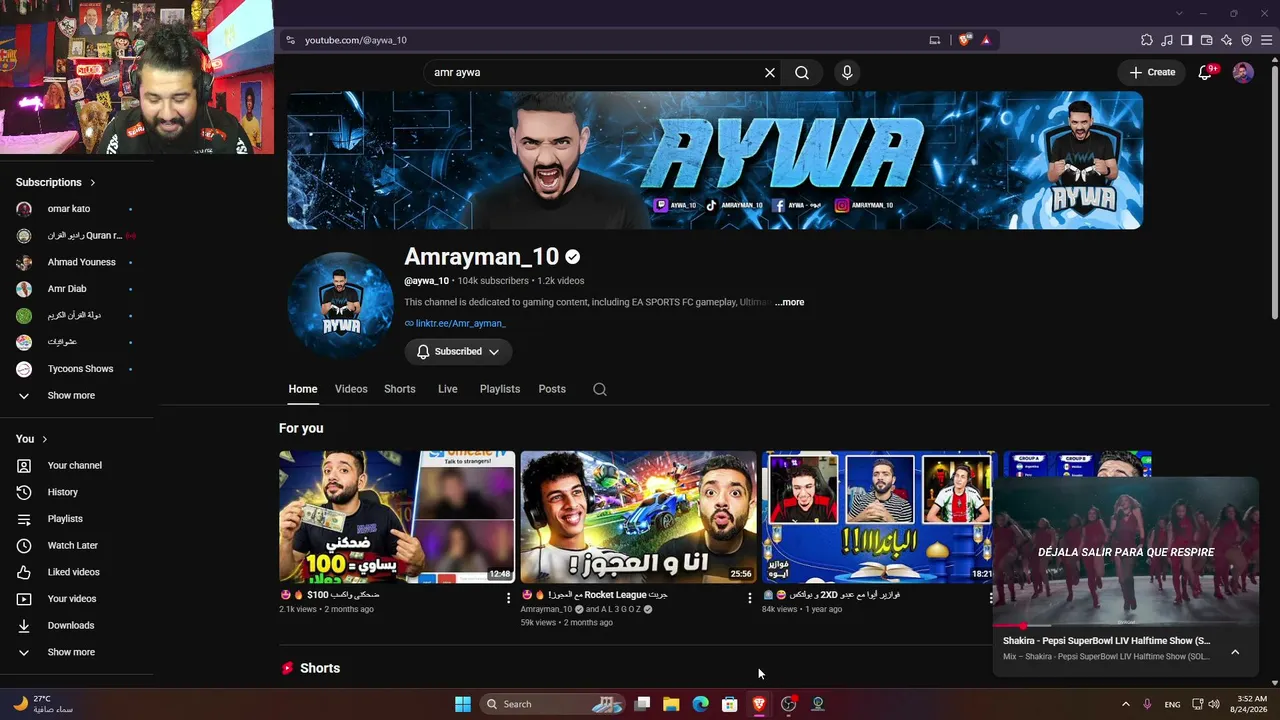Open options for the Rocket League video
The width and height of the screenshot is (1280, 720).
pyautogui.click(x=750, y=598)
